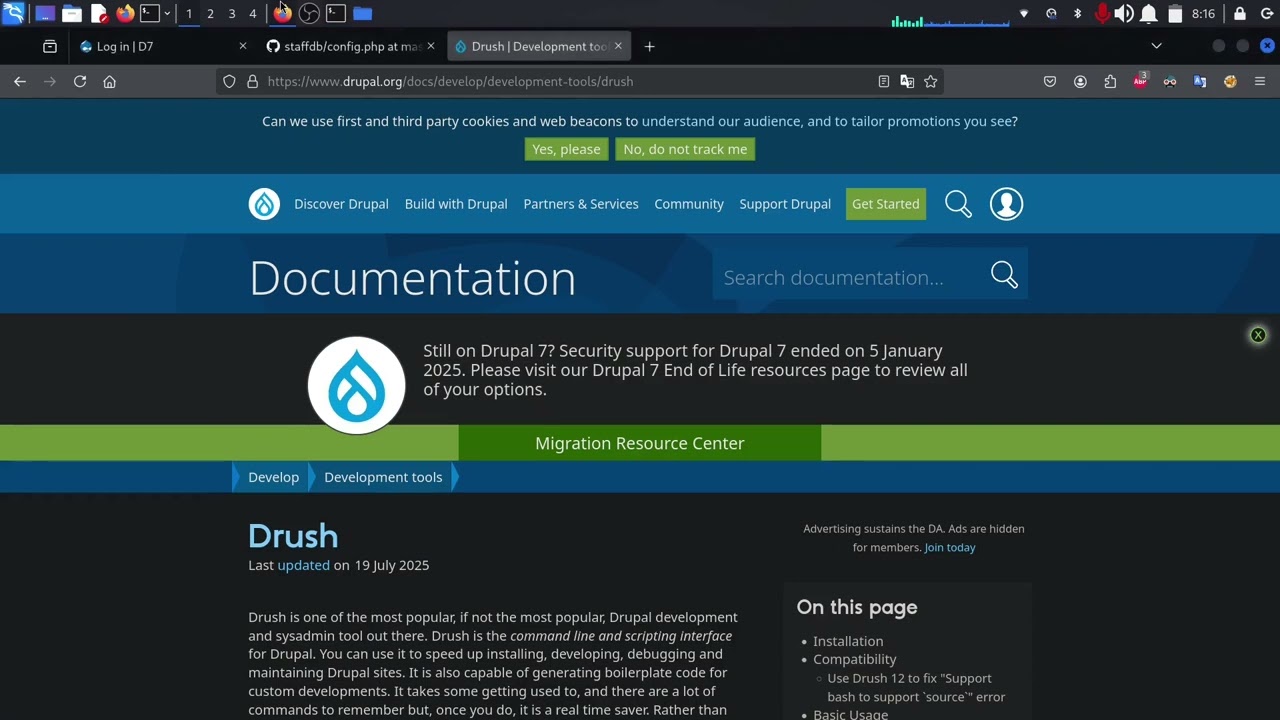Close the Drush documentation tab

tap(618, 46)
